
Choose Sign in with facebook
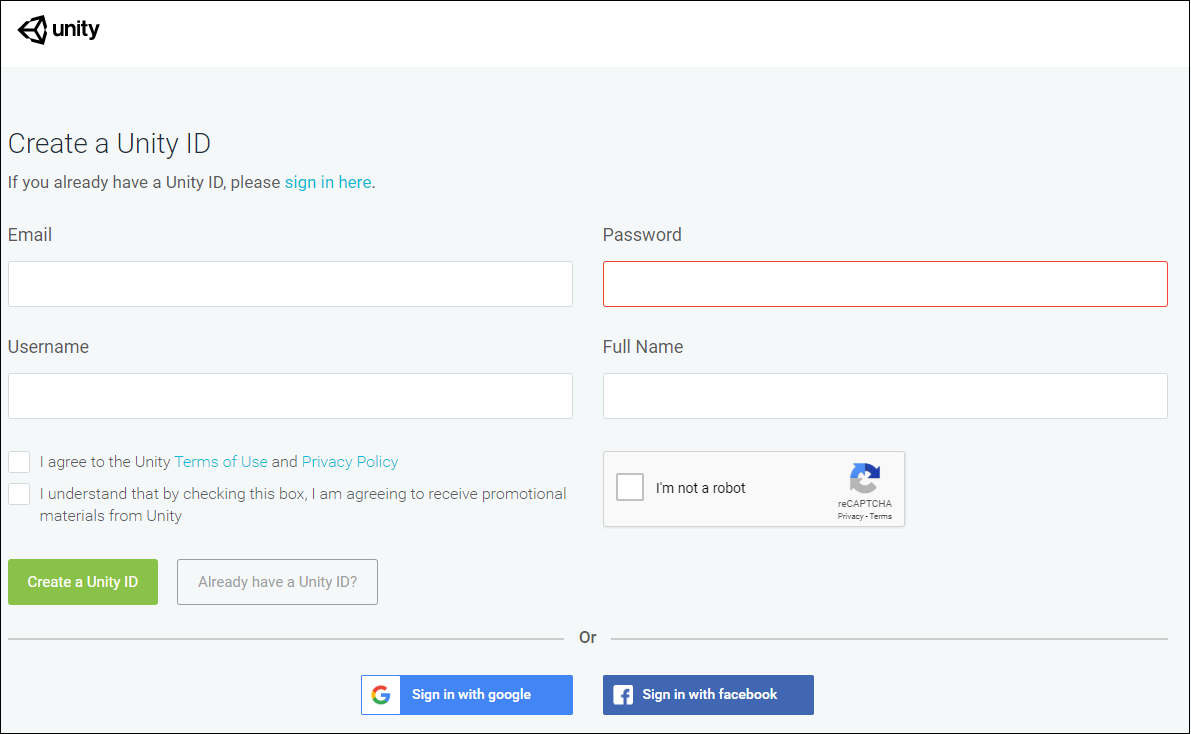tap(708, 695)
